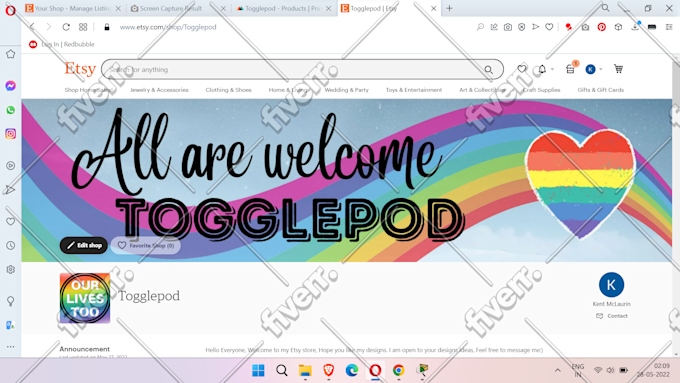Switch to Togglepod - Products tab

(283, 8)
